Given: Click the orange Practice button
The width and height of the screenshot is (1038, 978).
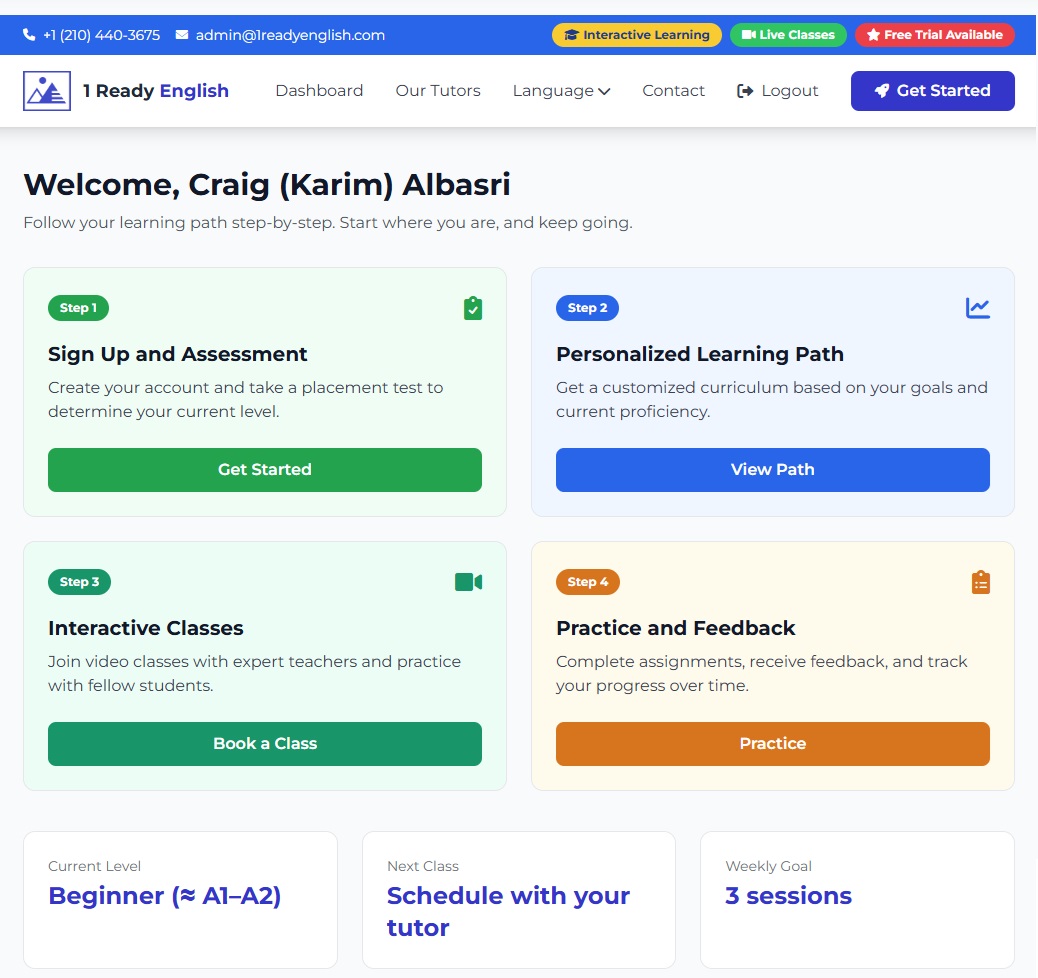Looking at the screenshot, I should pyautogui.click(x=773, y=744).
